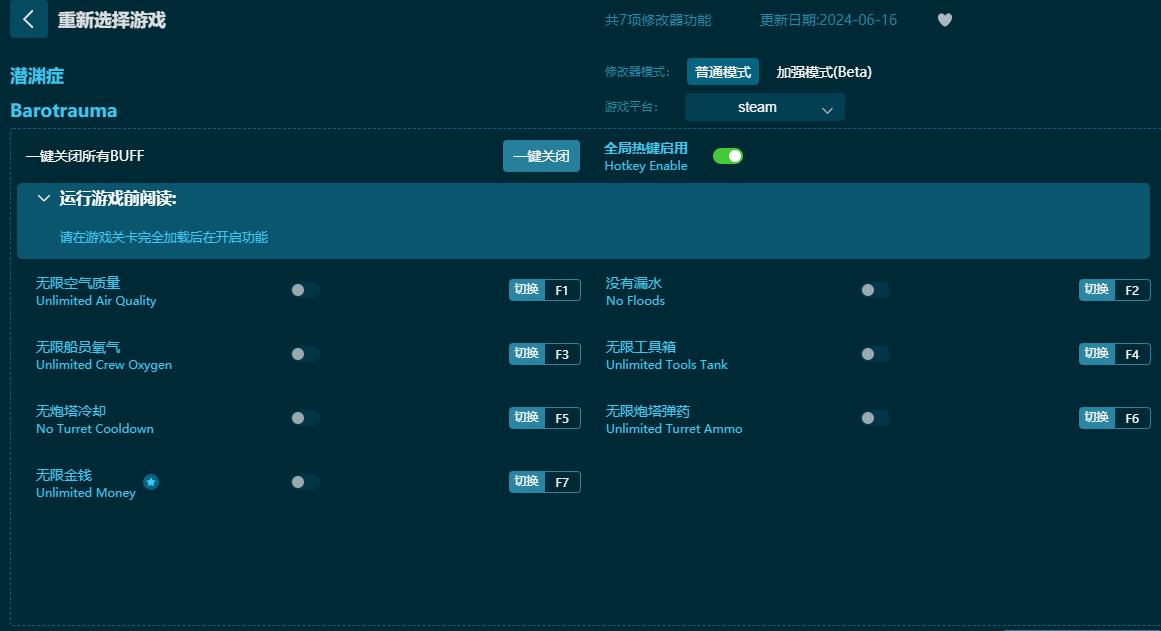Click the F7 hotkey field
Screen dimensions: 1161x631
[562, 482]
